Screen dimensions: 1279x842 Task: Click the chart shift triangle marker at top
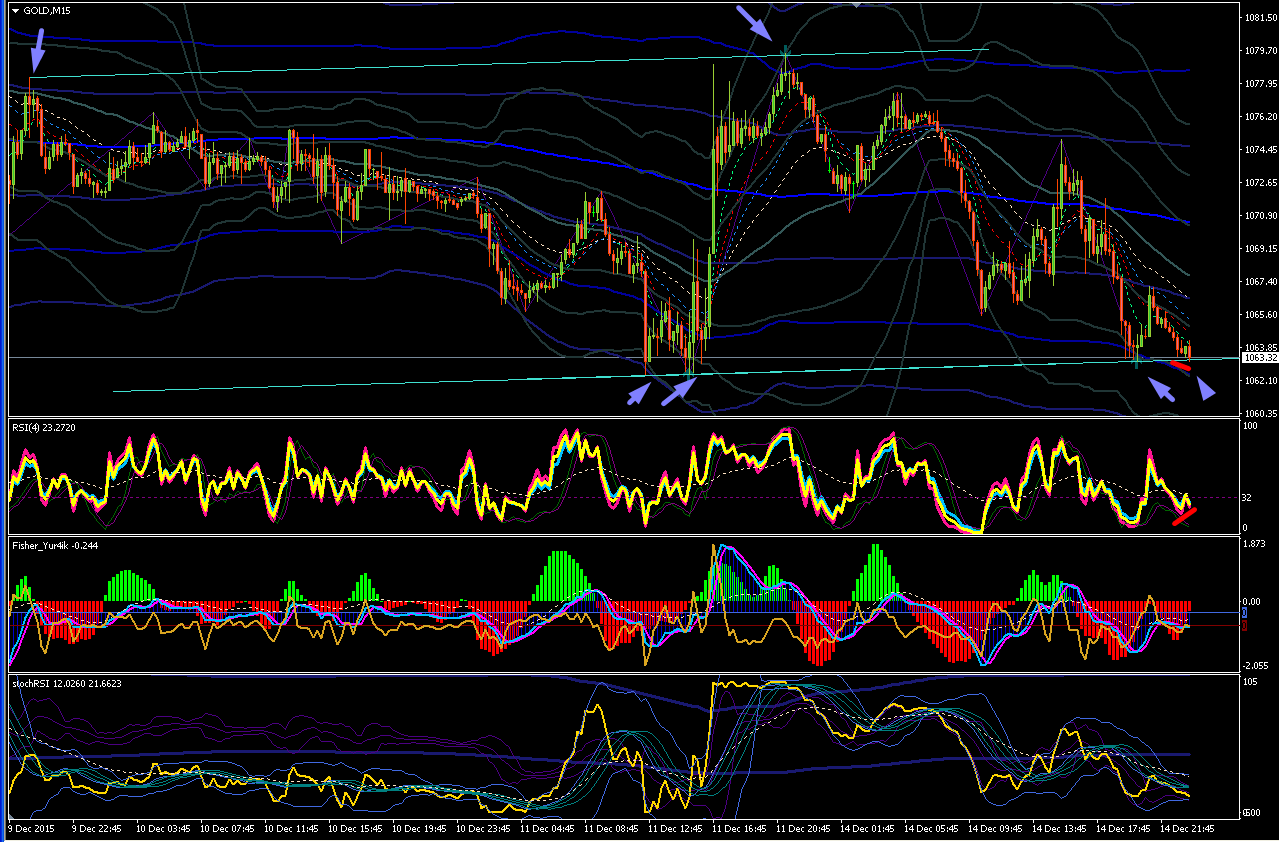pos(855,4)
